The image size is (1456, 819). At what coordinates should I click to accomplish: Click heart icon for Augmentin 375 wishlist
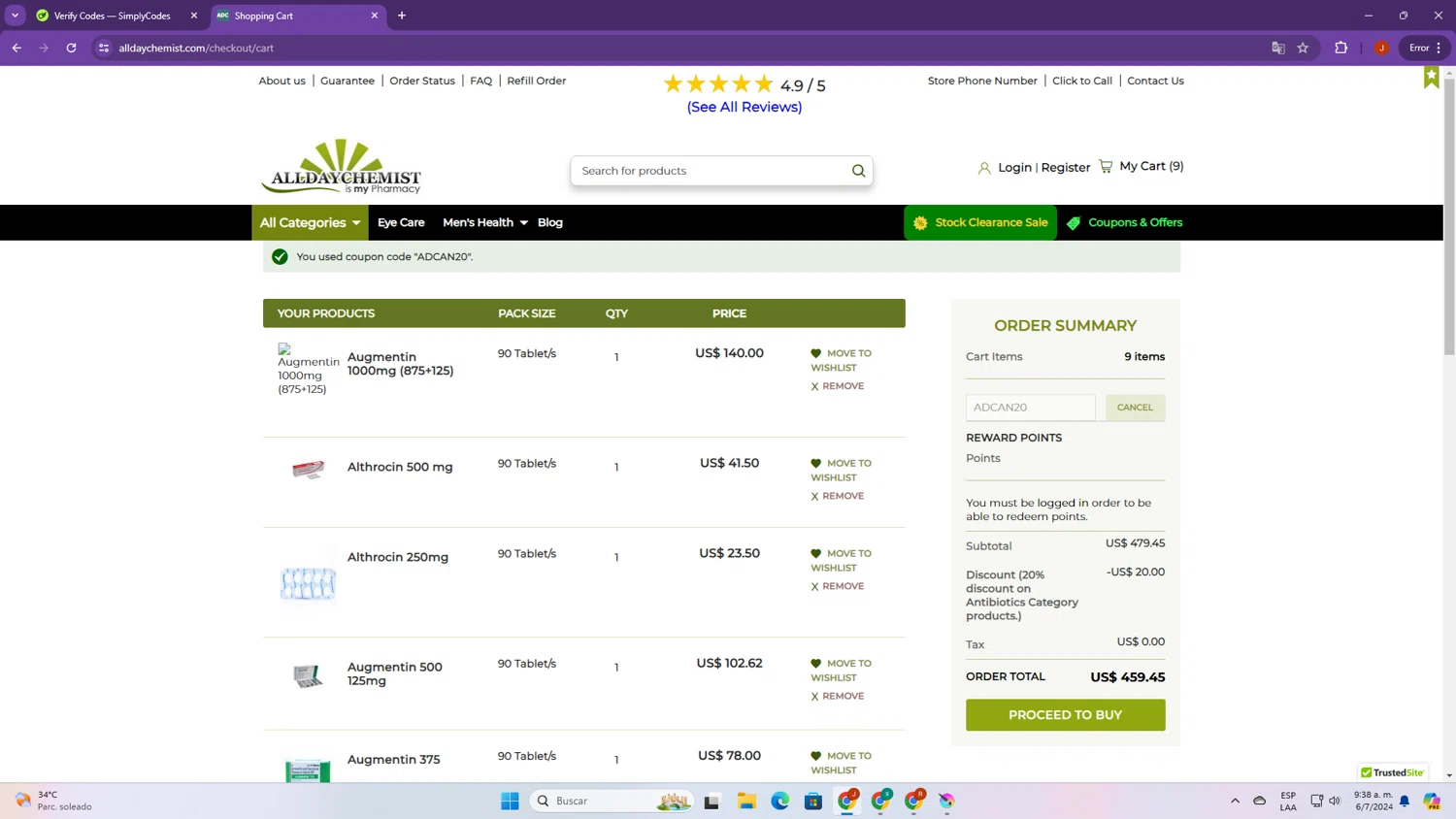(815, 756)
